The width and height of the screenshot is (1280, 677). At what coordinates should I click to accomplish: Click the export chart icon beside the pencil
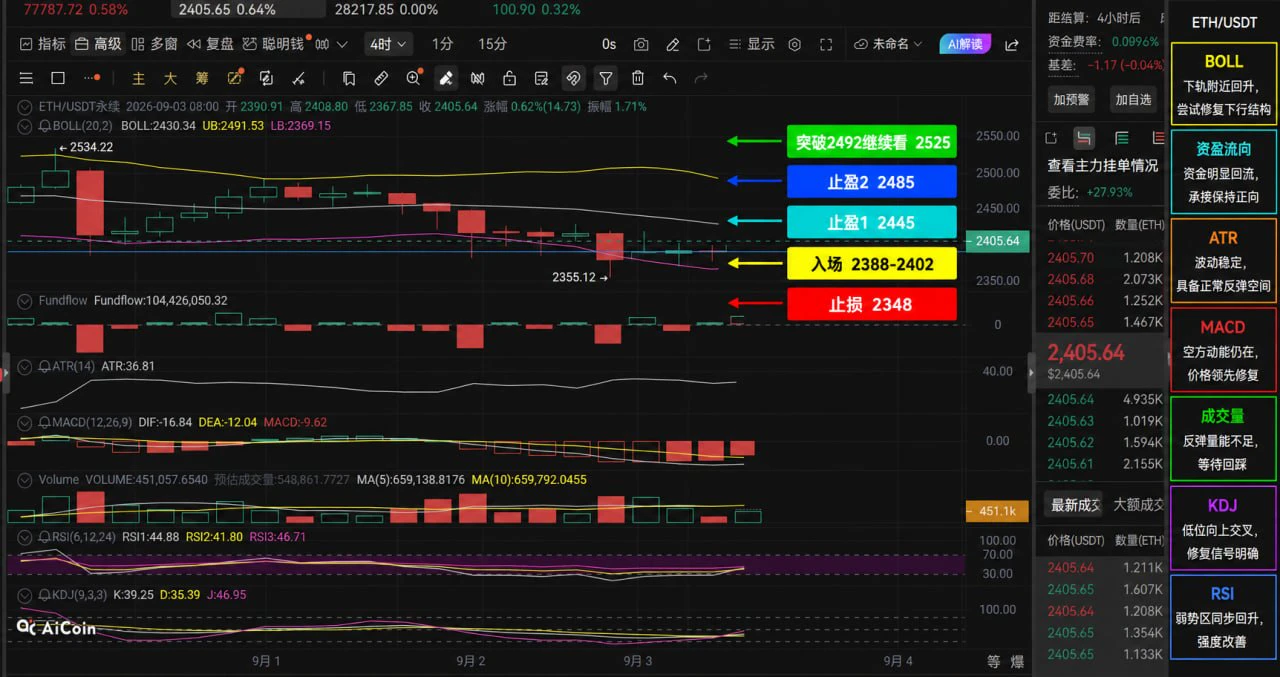coord(704,44)
